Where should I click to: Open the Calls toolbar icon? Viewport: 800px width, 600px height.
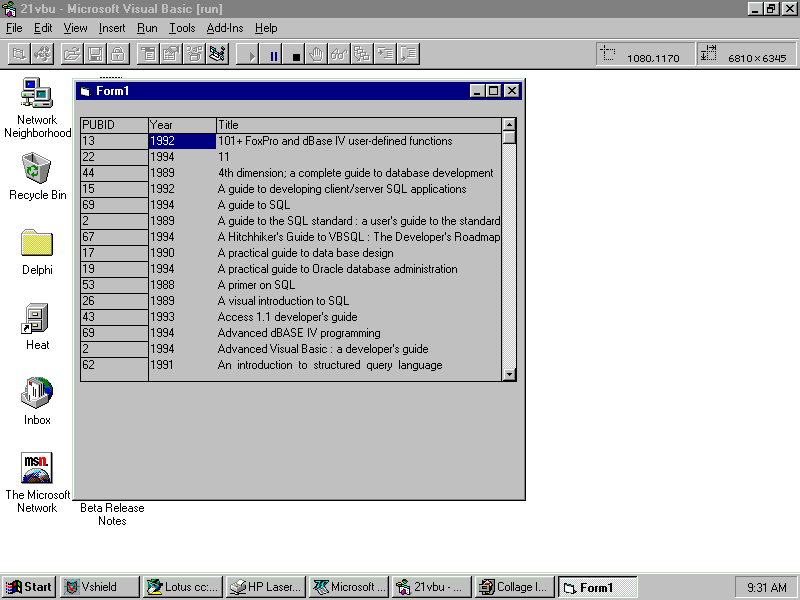tap(361, 54)
